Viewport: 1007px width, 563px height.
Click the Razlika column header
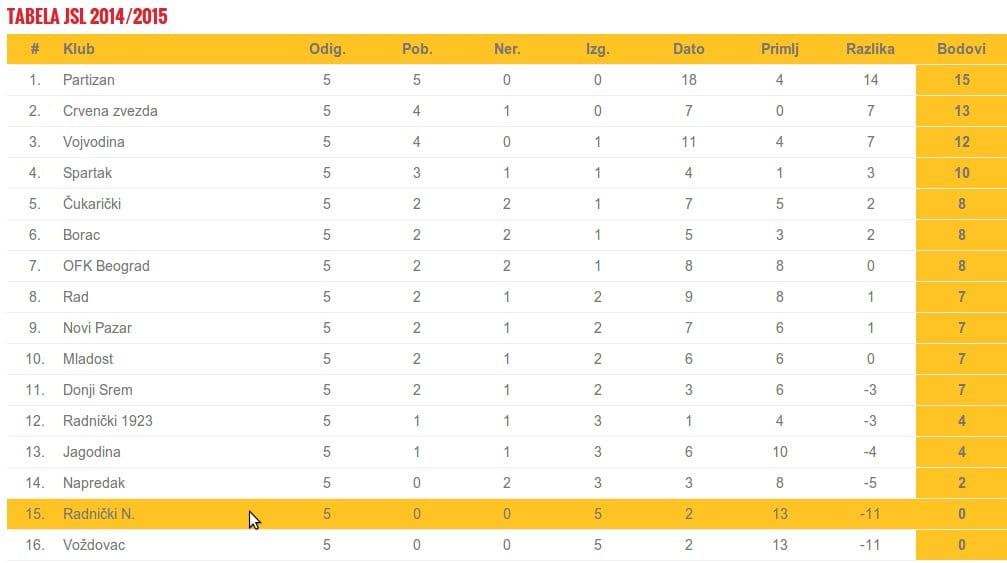pyautogui.click(x=870, y=49)
